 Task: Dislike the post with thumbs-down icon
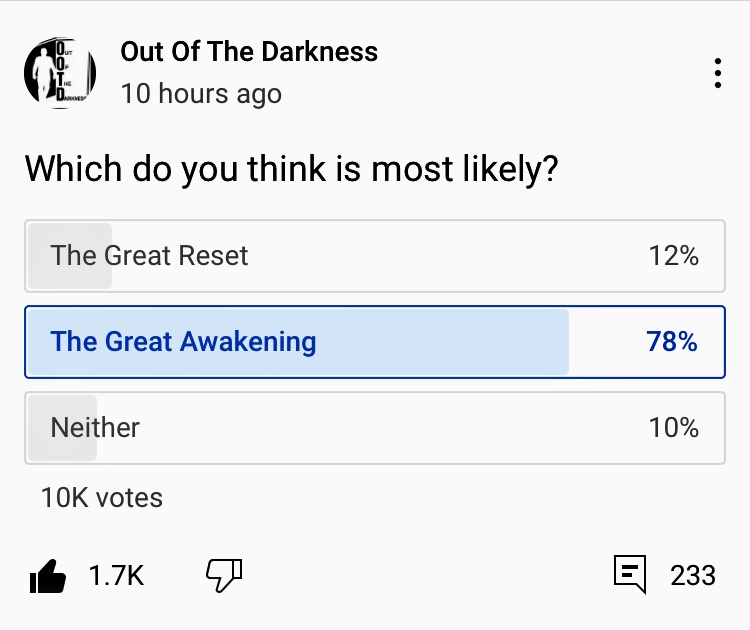pyautogui.click(x=224, y=575)
